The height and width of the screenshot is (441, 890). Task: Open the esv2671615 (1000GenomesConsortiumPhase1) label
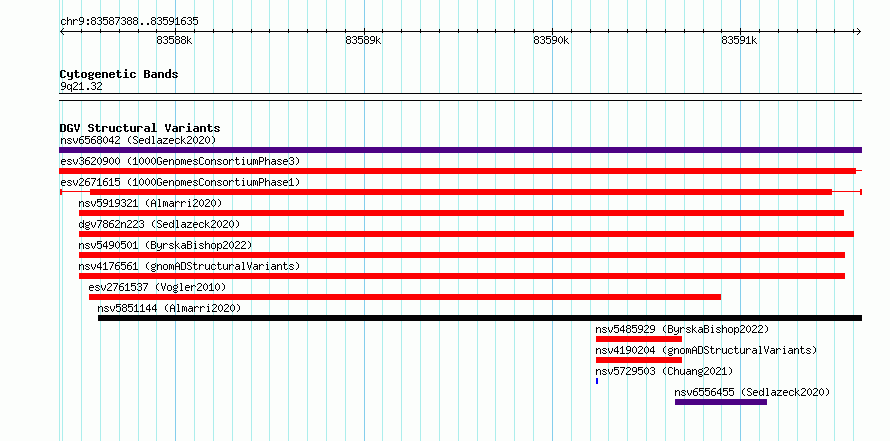tap(180, 182)
